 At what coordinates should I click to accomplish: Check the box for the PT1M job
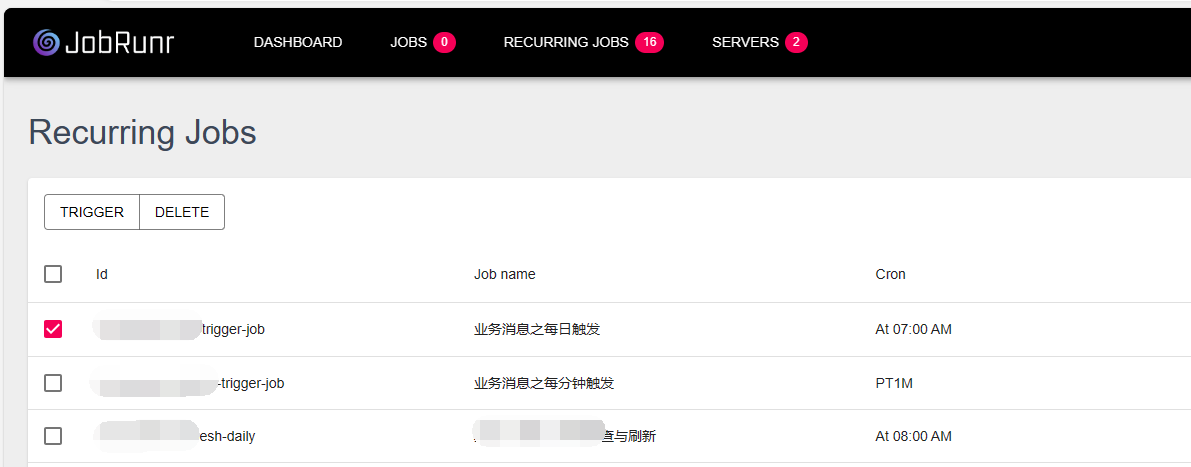tap(53, 383)
